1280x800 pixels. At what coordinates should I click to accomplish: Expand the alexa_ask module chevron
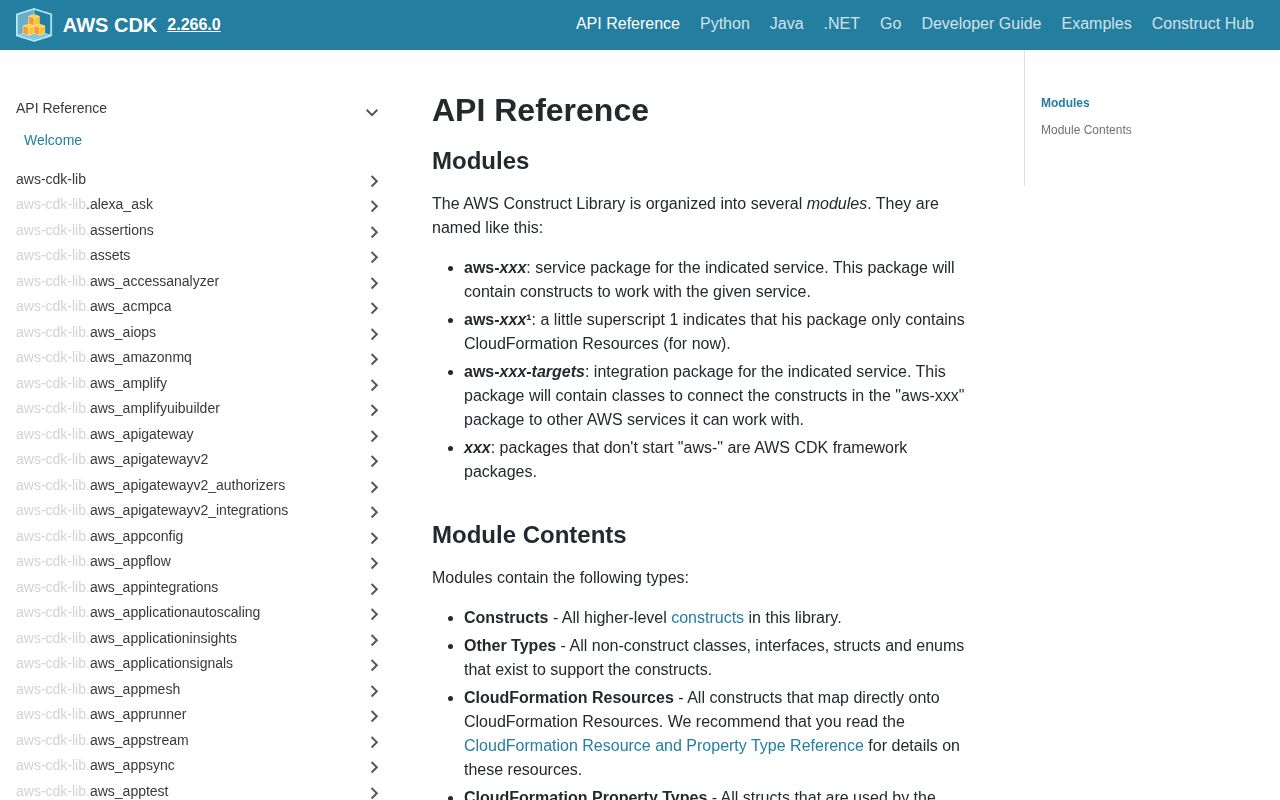click(x=374, y=206)
